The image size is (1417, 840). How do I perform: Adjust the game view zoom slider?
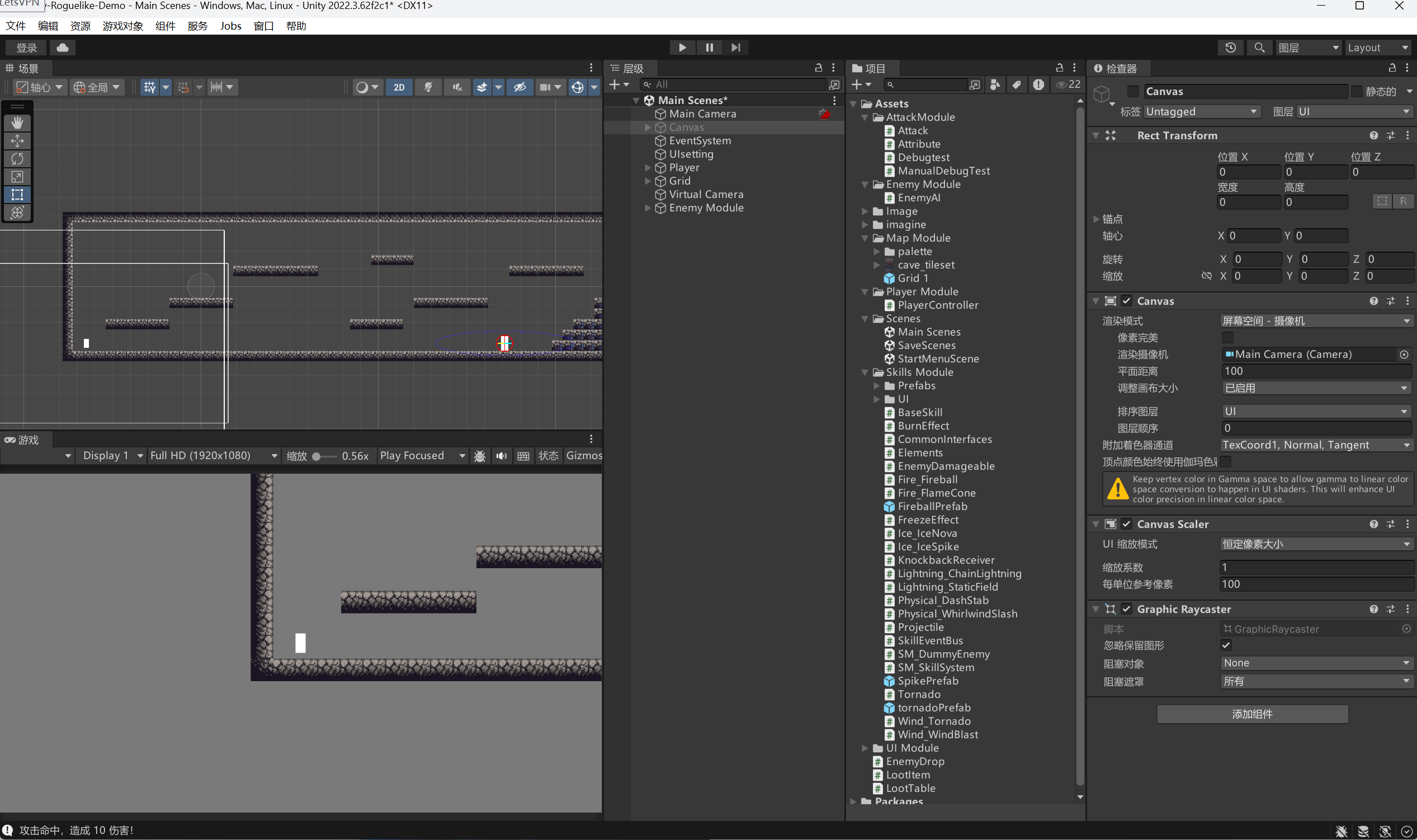tap(317, 457)
